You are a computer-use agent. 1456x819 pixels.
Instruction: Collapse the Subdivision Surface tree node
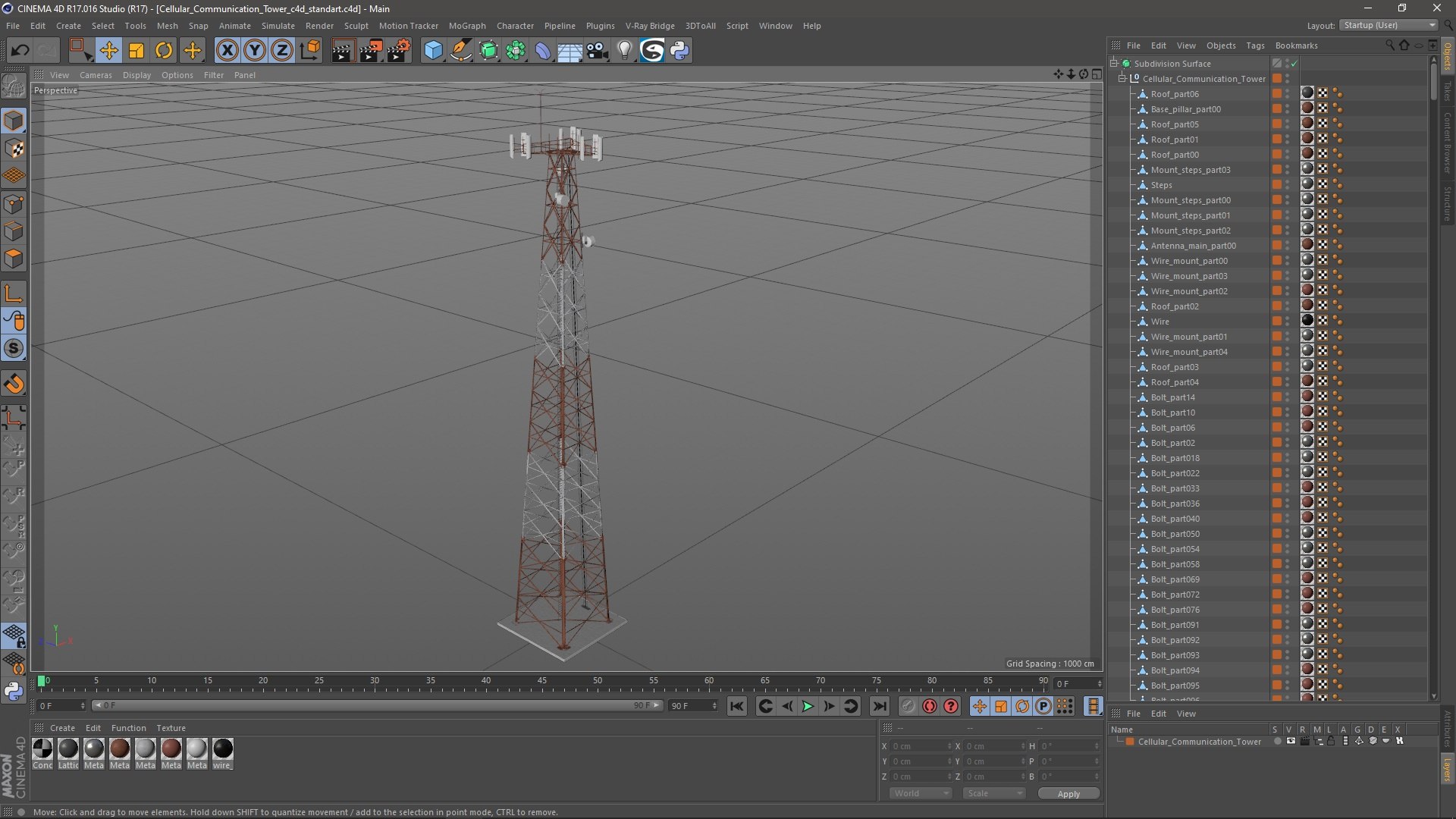[1114, 64]
